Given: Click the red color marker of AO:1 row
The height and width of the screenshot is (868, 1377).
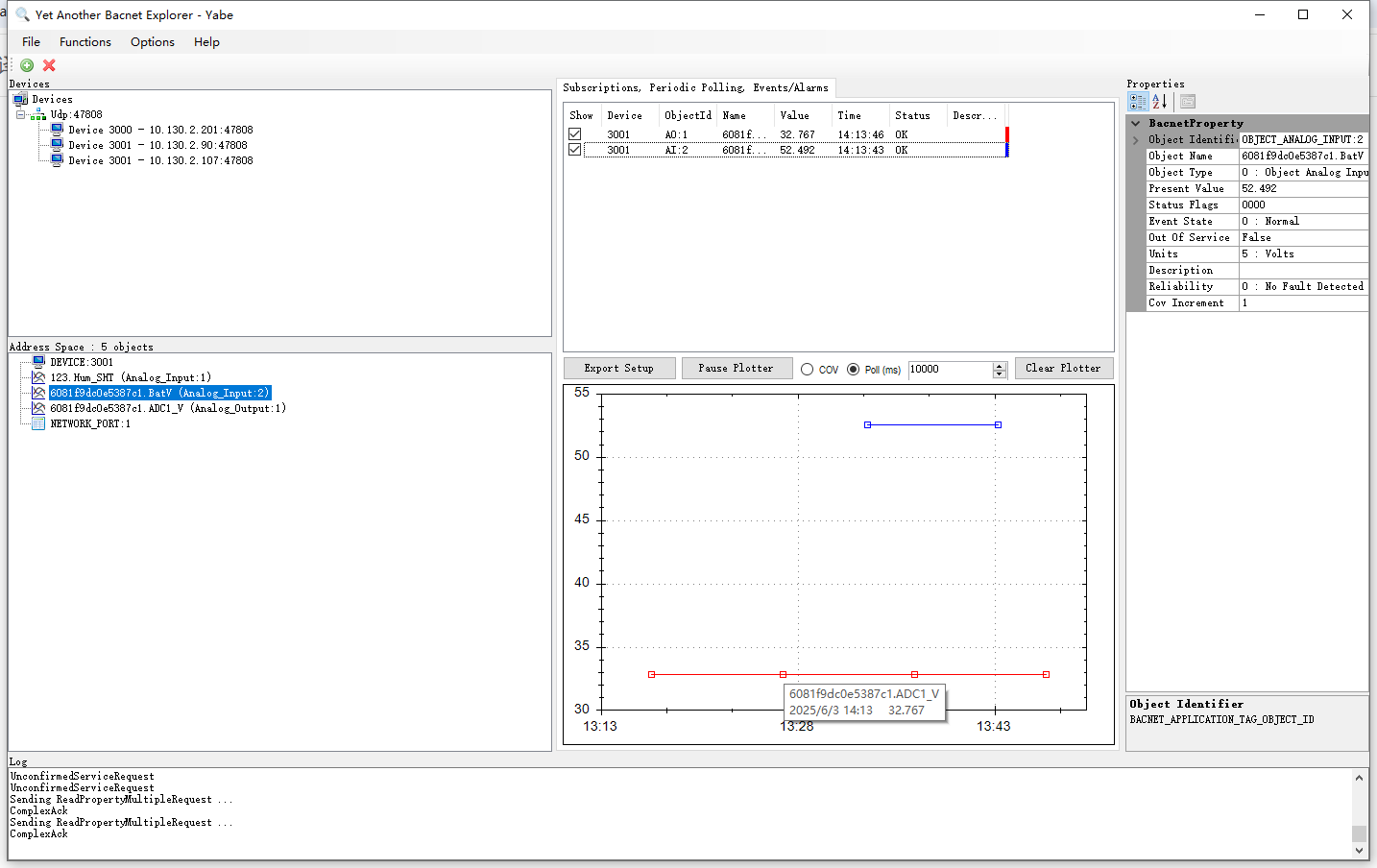Looking at the screenshot, I should coord(1006,134).
